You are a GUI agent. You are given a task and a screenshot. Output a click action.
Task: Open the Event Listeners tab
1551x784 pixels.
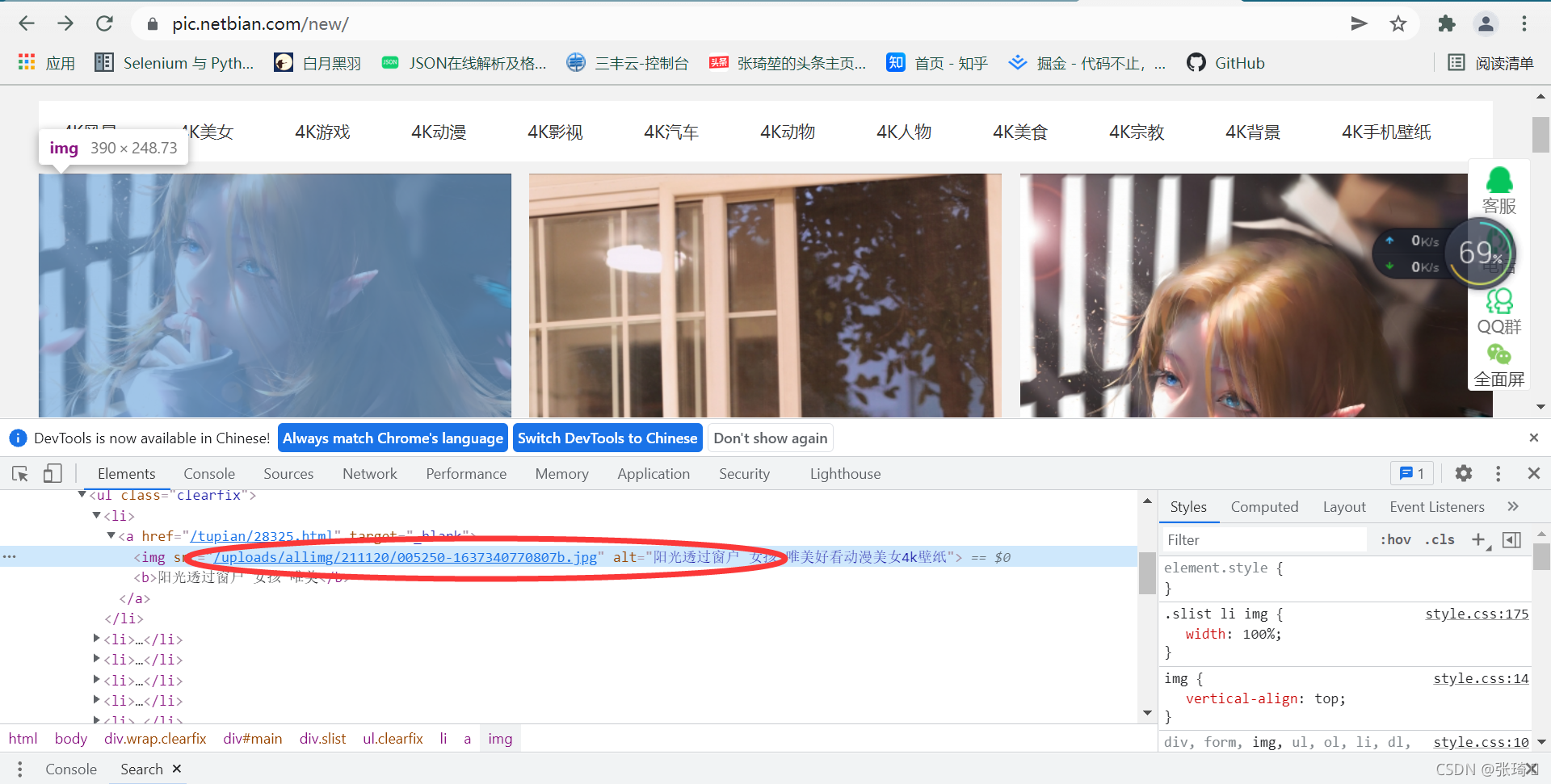coord(1437,507)
